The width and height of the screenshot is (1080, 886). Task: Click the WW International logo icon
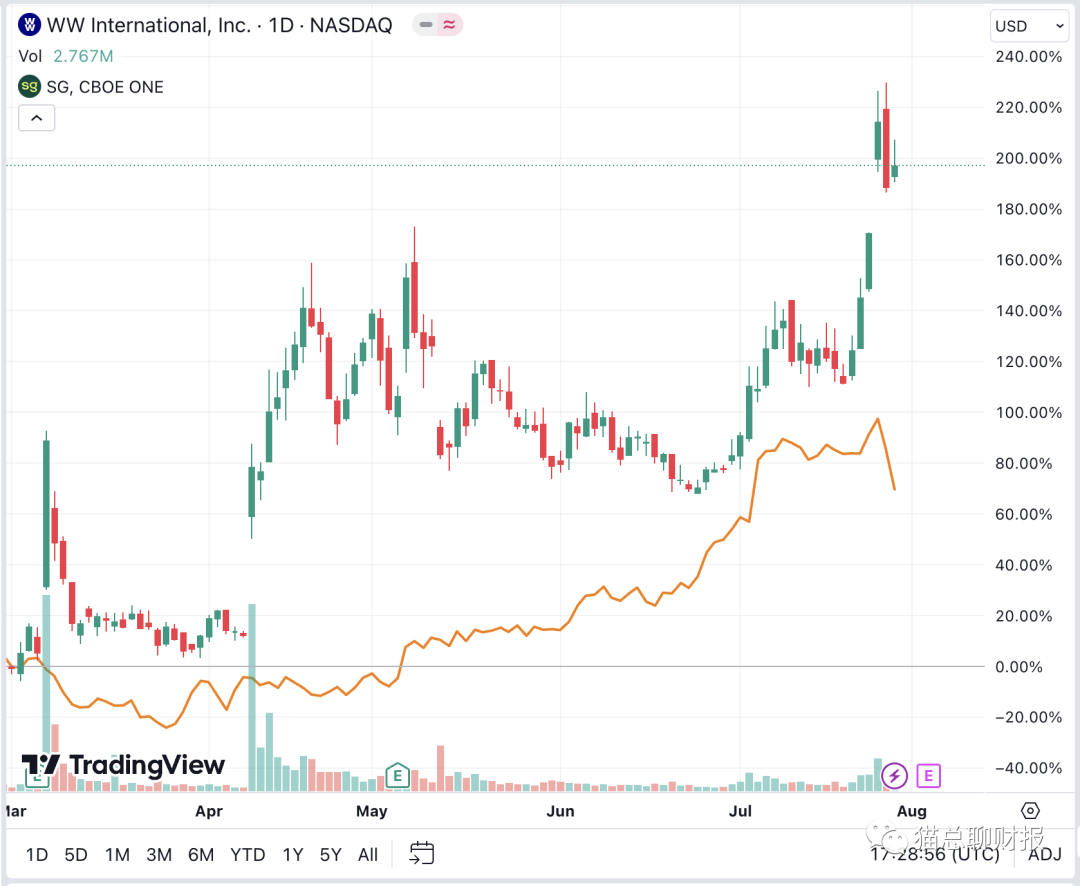pos(30,25)
